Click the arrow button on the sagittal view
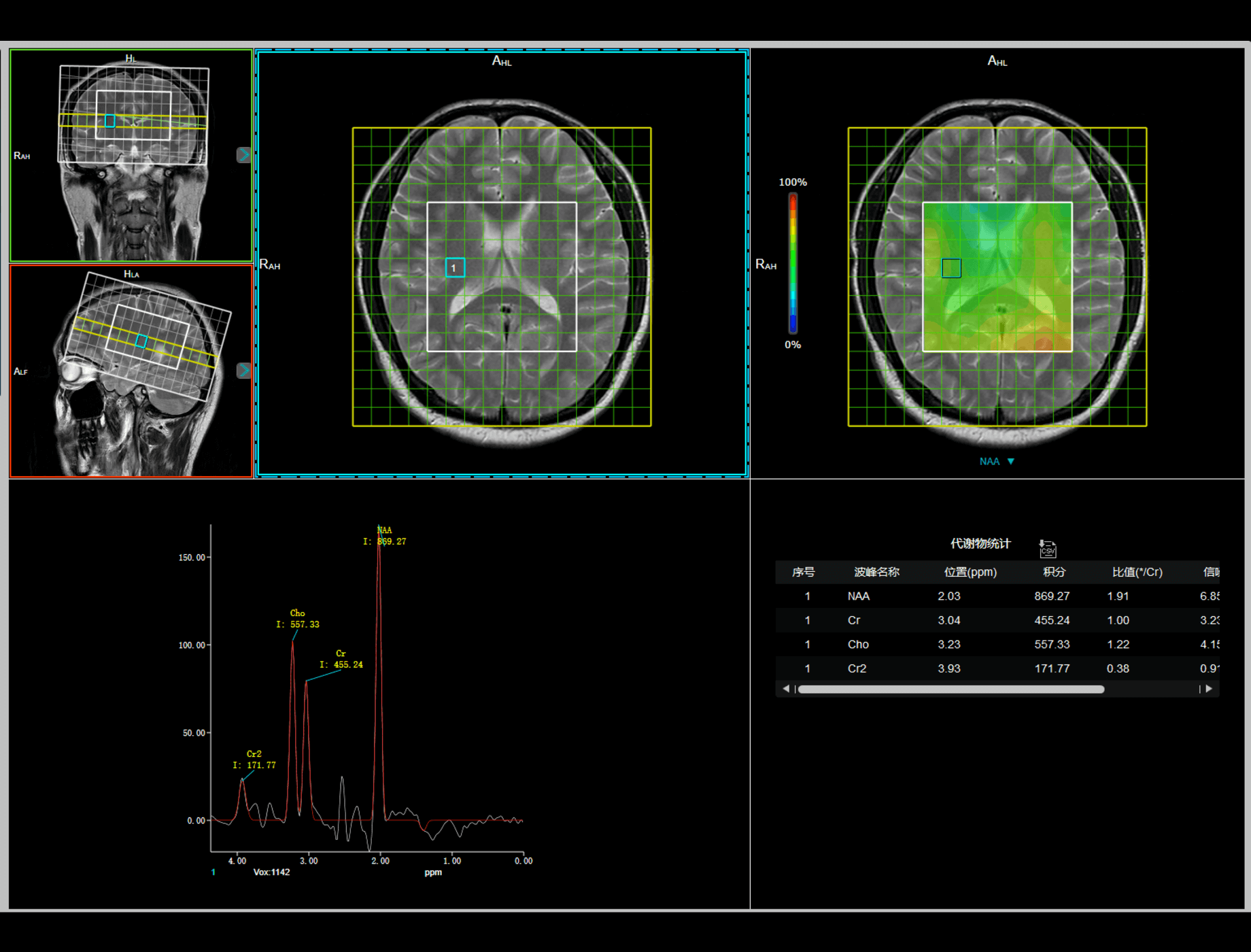 pos(243,371)
